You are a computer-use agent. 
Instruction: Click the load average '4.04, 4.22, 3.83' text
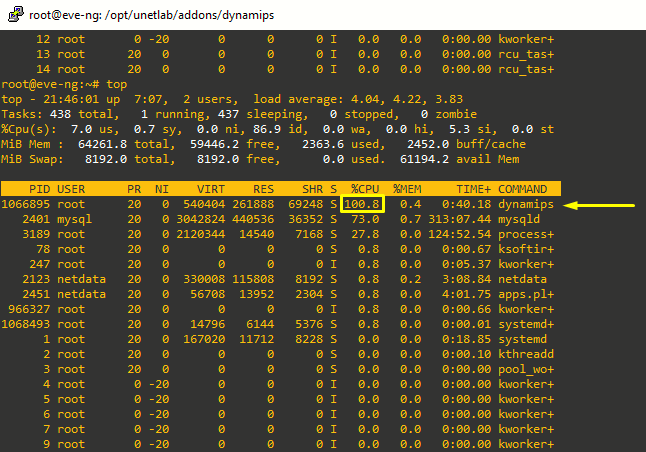click(x=407, y=99)
